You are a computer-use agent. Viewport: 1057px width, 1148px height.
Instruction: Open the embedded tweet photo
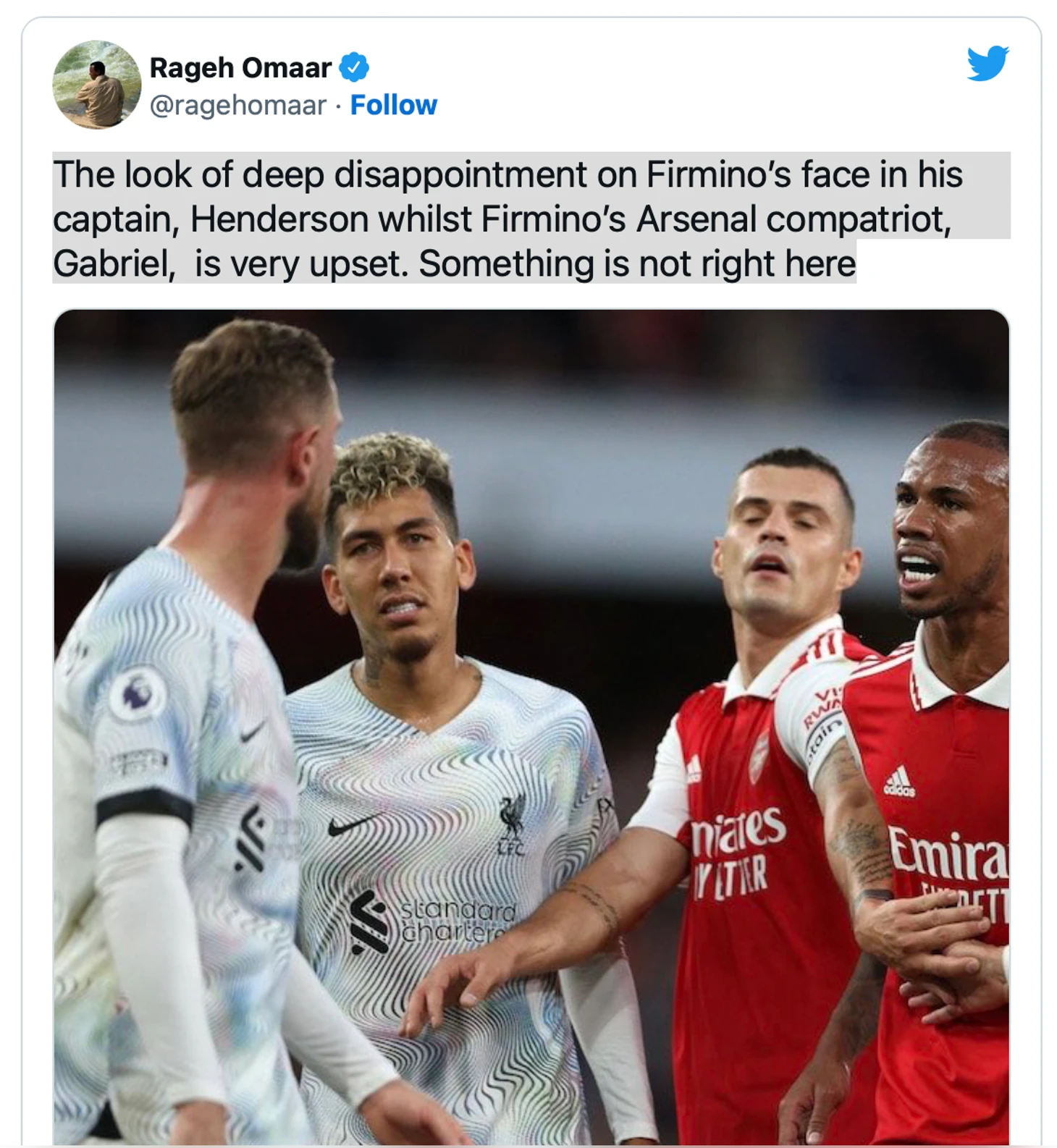tap(531, 727)
